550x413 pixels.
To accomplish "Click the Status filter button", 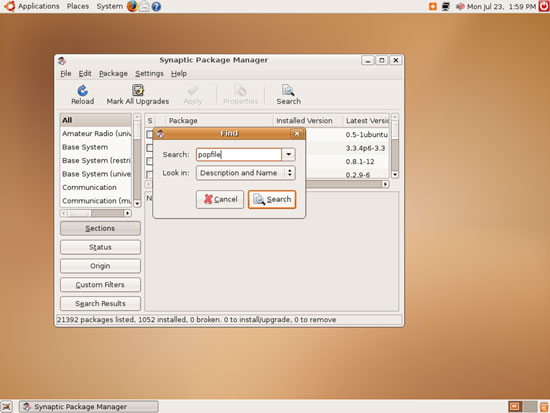I will pos(100,247).
